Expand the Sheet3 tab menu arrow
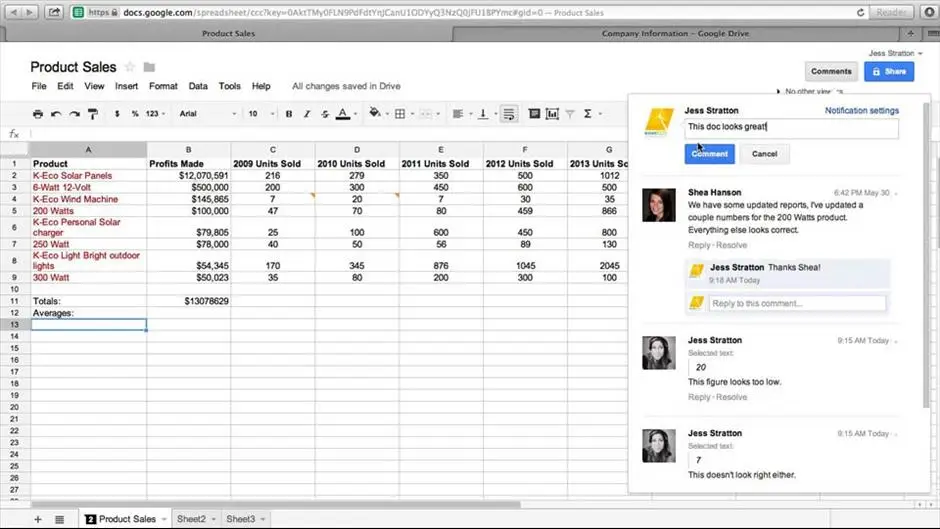Viewport: 940px width, 529px height. 263,519
